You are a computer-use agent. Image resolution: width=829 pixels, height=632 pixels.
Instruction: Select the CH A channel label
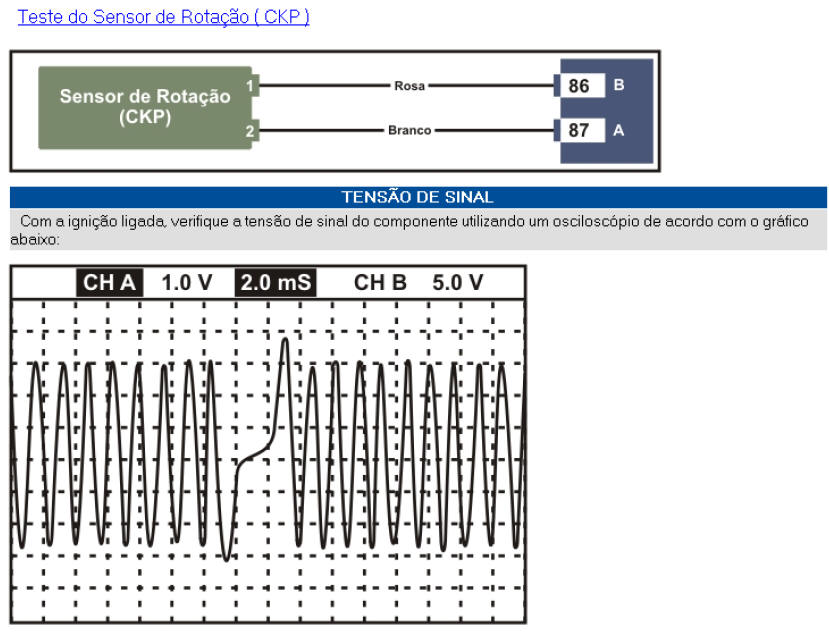[109, 283]
